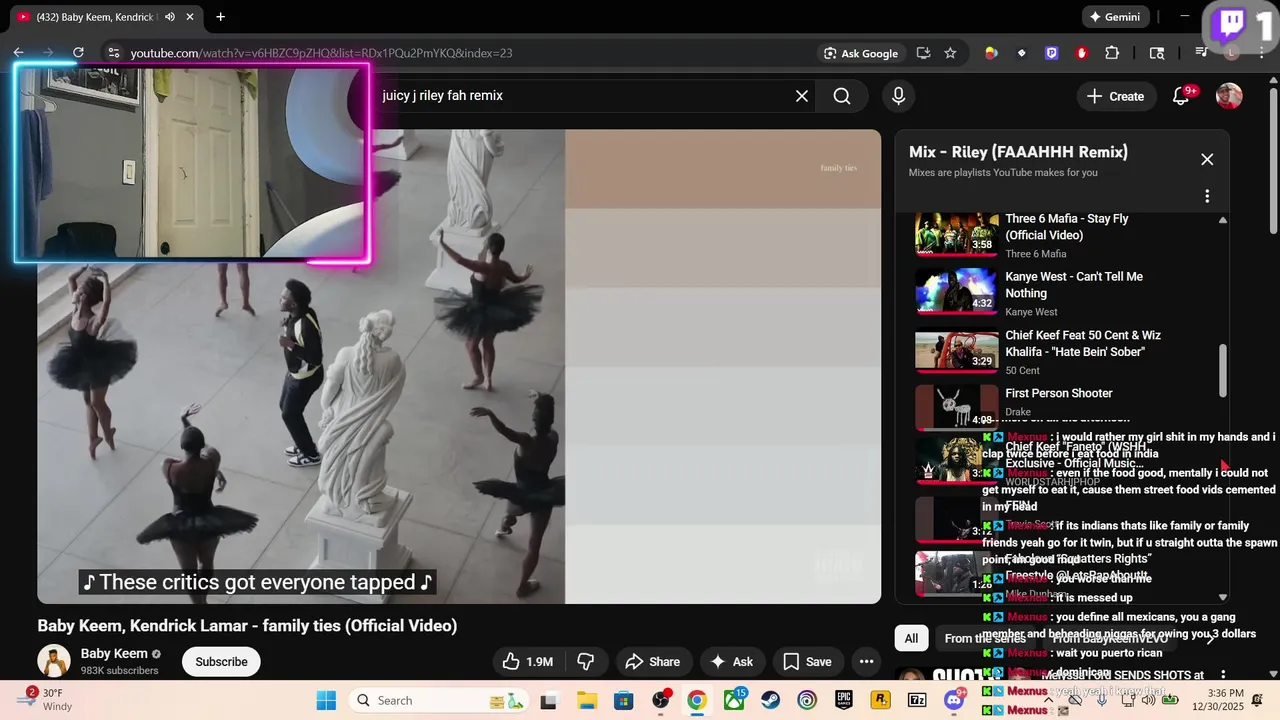Switch to the Baby Keem browser tab

[x=95, y=17]
